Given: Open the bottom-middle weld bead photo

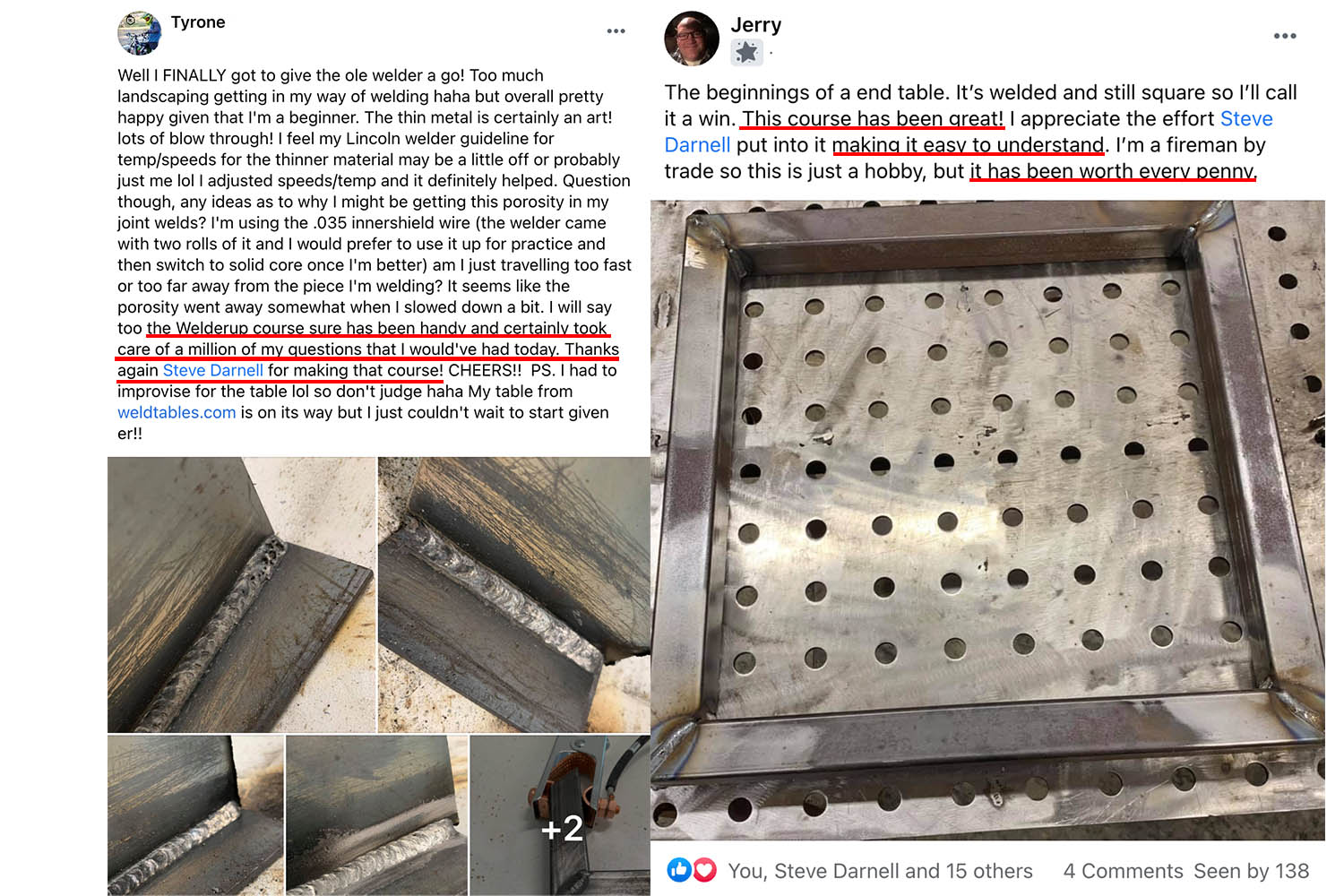Looking at the screenshot, I should point(376,815).
